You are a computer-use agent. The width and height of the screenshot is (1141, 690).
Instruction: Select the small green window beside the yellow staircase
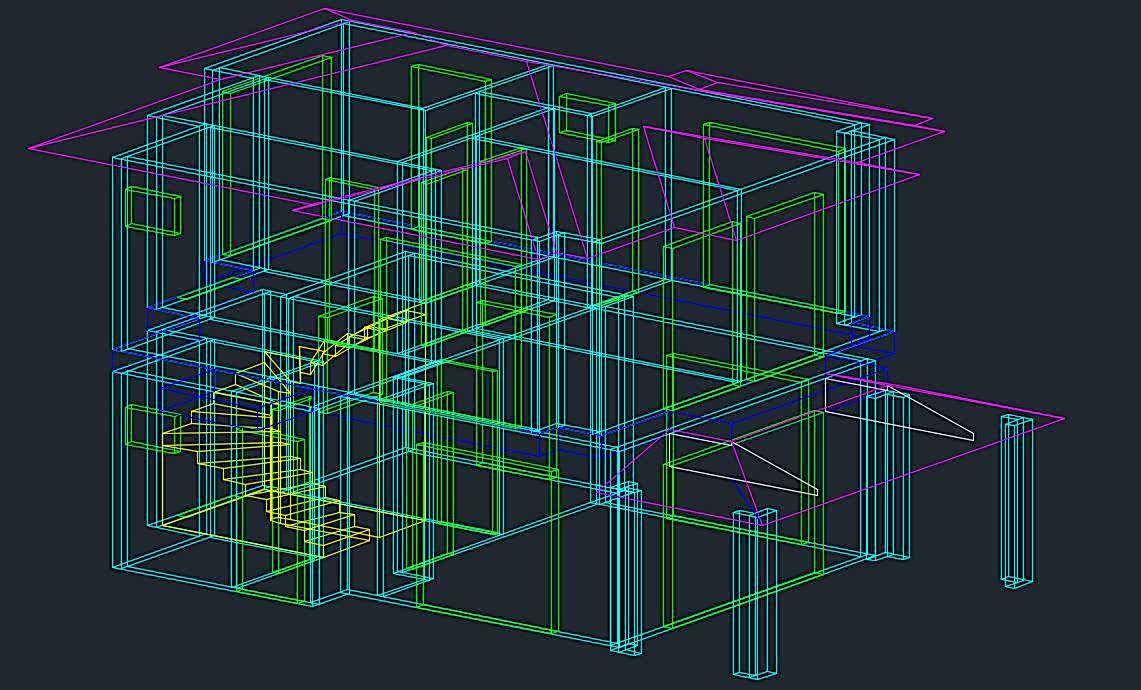pos(154,429)
